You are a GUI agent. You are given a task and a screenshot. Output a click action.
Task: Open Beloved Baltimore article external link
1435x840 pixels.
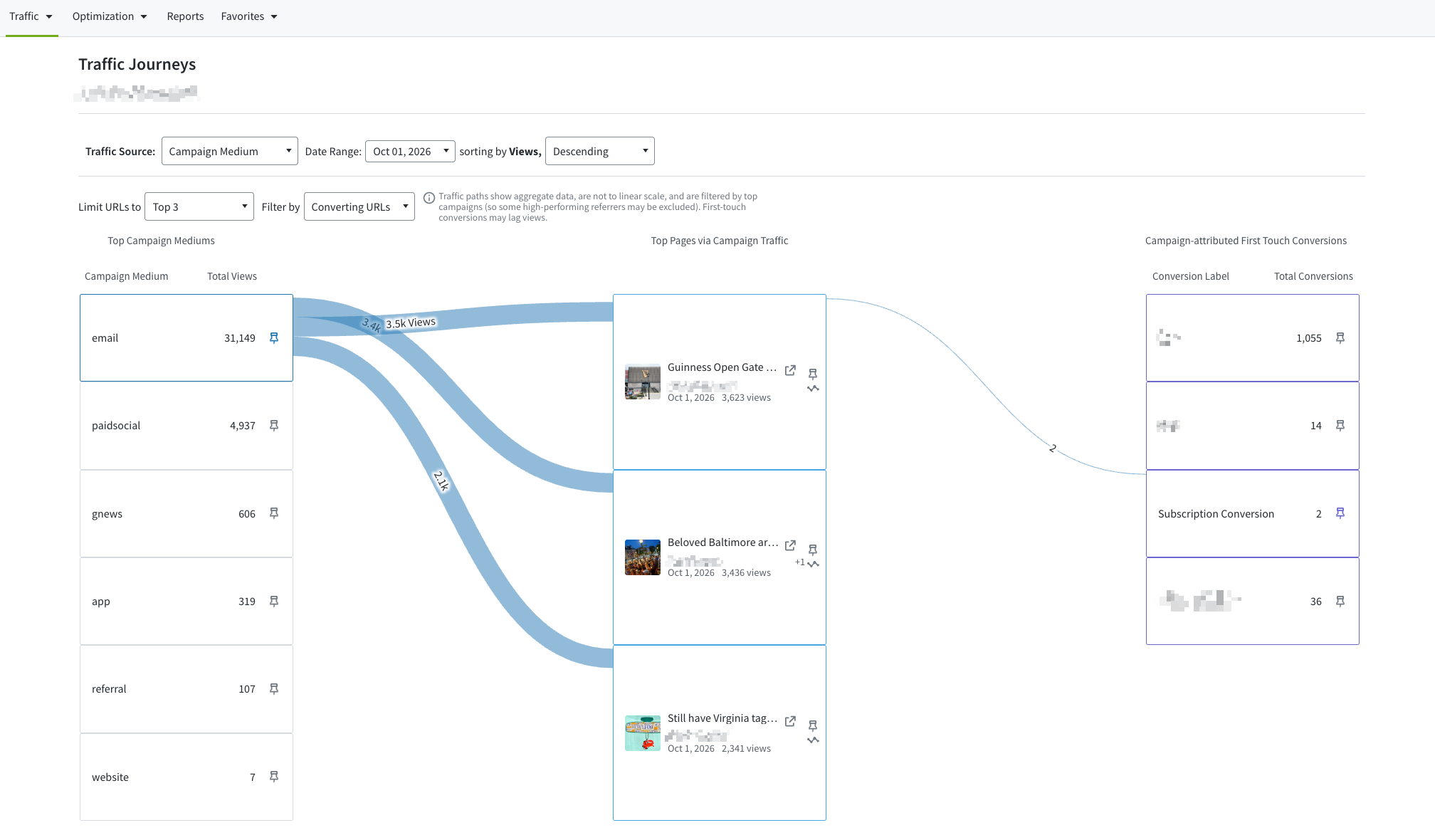(x=790, y=545)
